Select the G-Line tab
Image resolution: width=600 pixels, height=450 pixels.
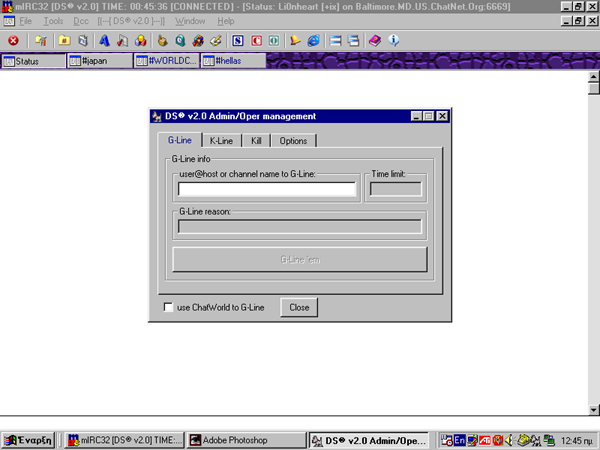click(179, 140)
